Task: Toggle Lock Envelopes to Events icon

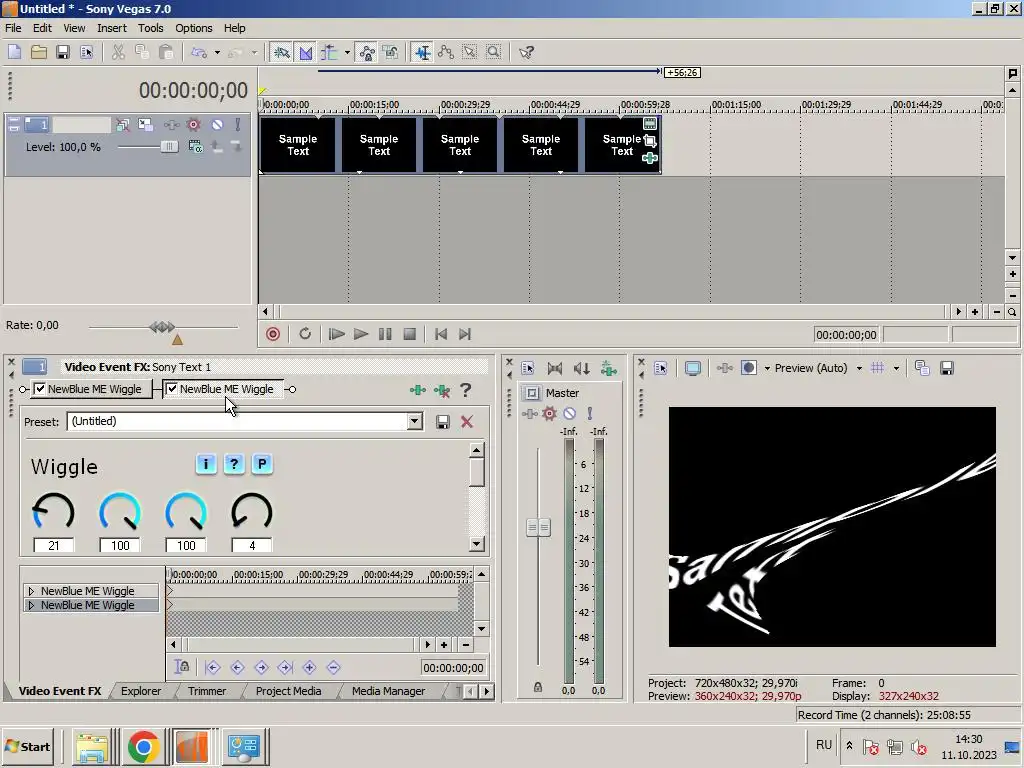Action: coord(367,52)
